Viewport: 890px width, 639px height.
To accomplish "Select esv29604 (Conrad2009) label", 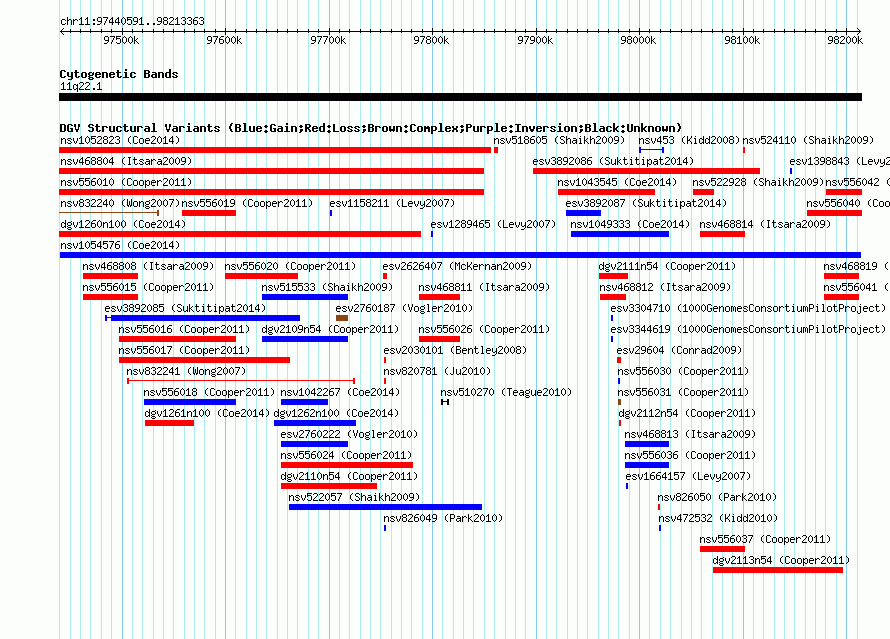I will tap(679, 350).
